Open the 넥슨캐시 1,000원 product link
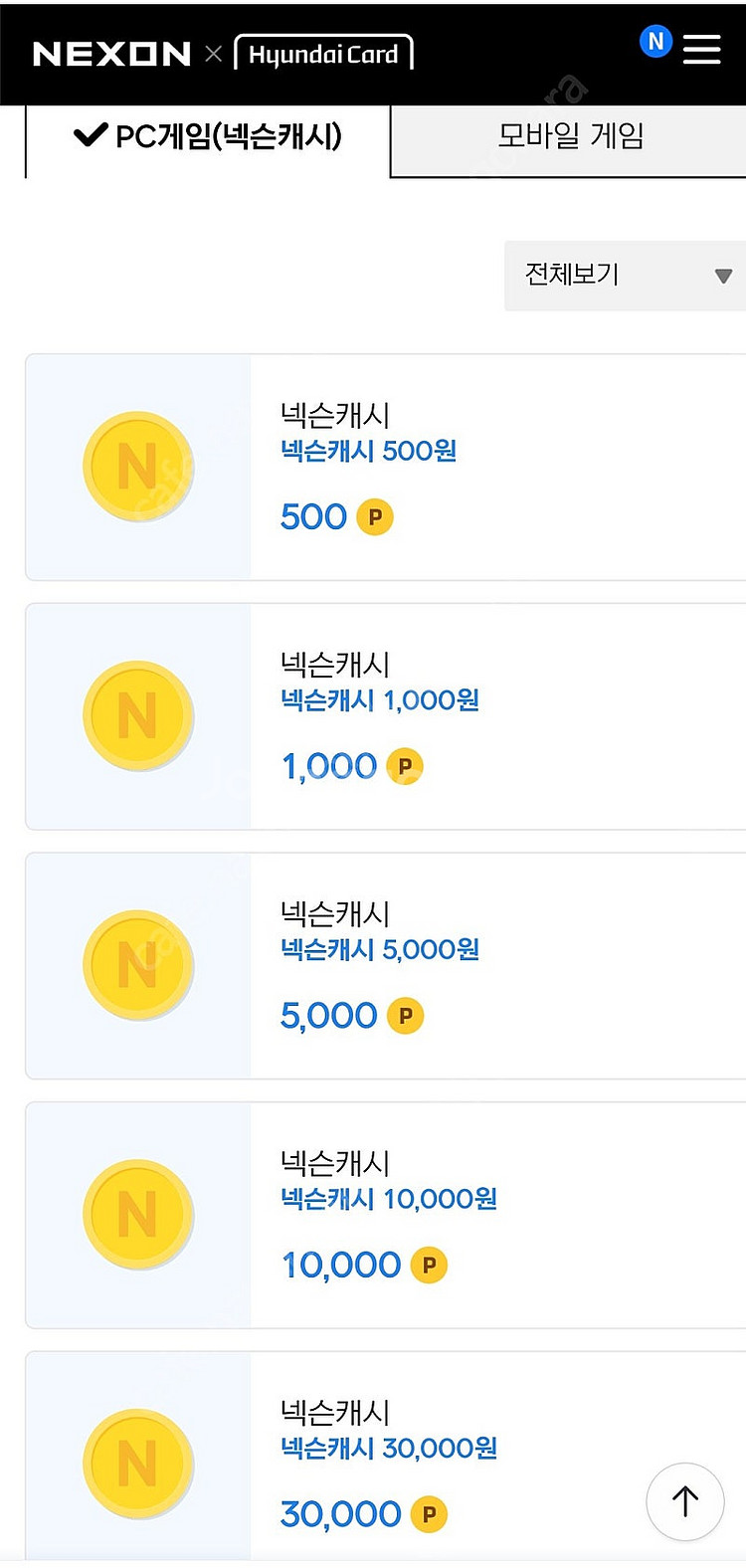Viewport: 746px width, 1568px height. click(380, 700)
